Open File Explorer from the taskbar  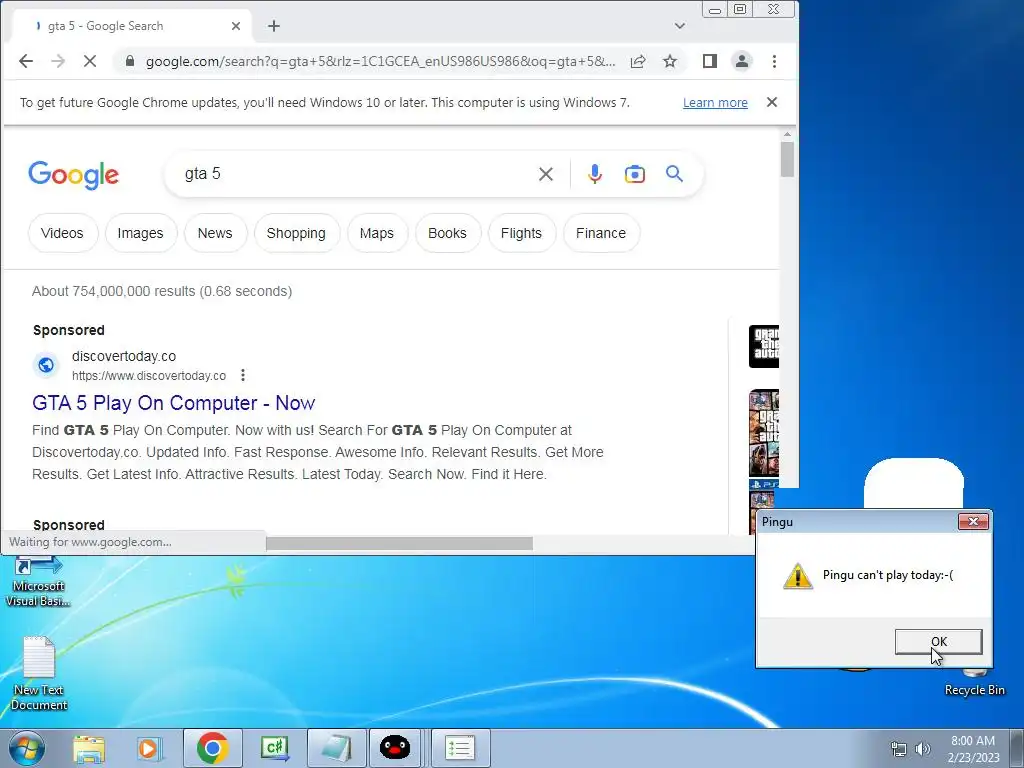(88, 748)
